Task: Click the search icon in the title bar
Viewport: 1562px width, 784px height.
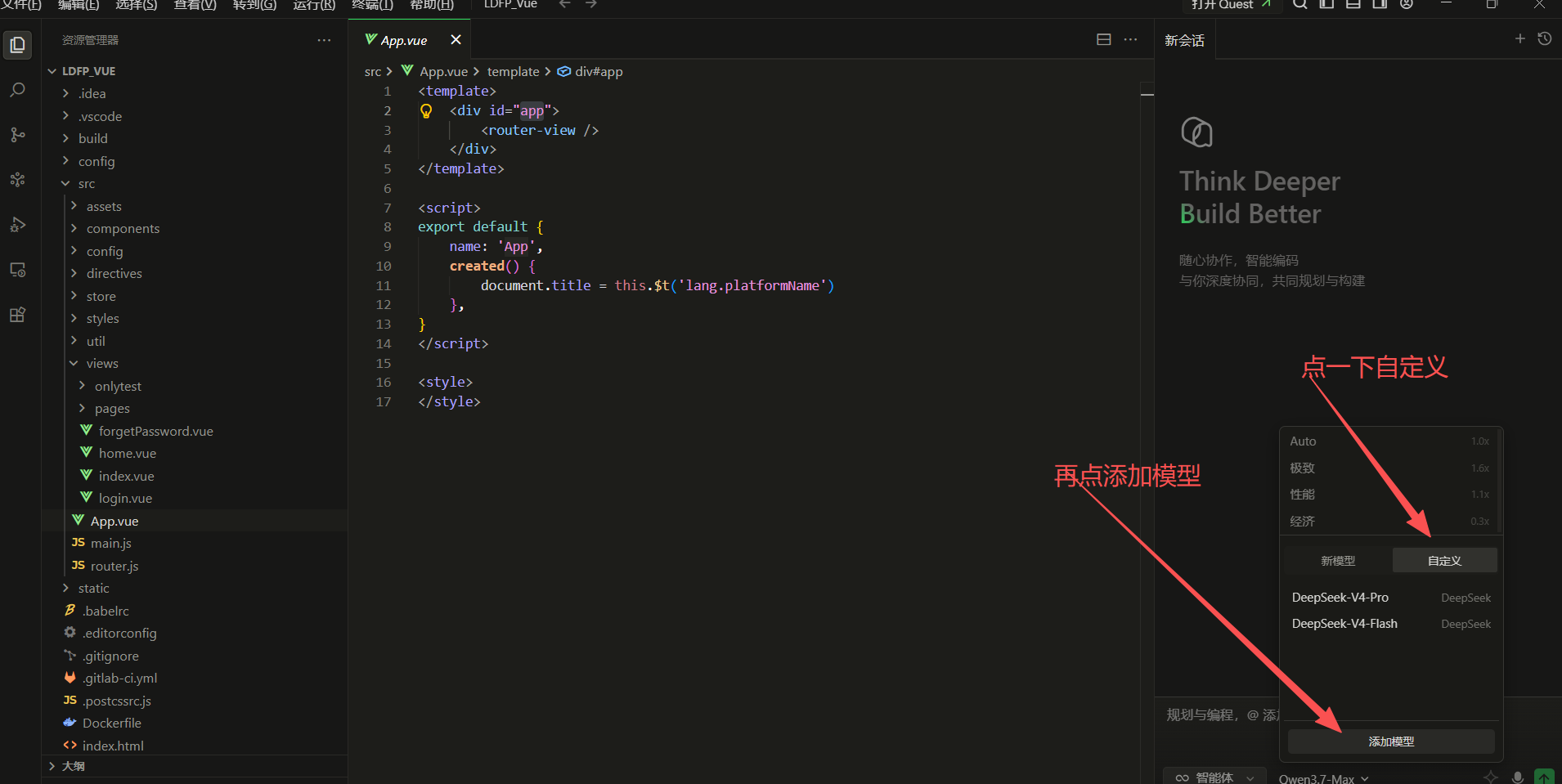Action: (1299, 4)
